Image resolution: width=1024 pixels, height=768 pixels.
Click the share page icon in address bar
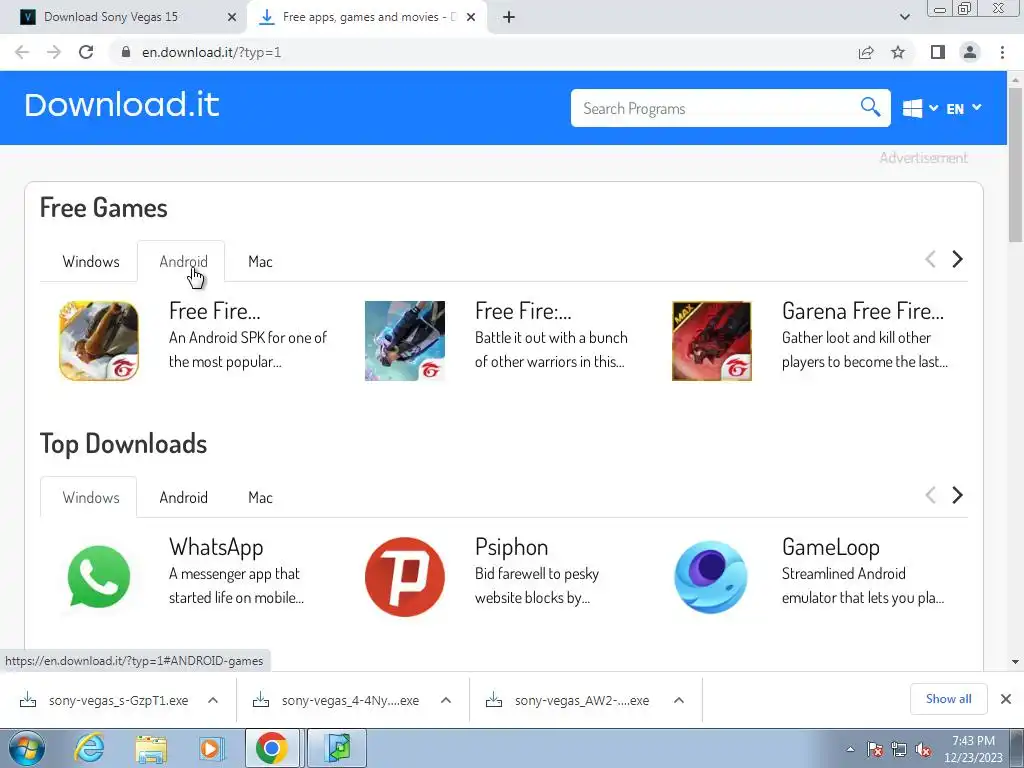866,52
